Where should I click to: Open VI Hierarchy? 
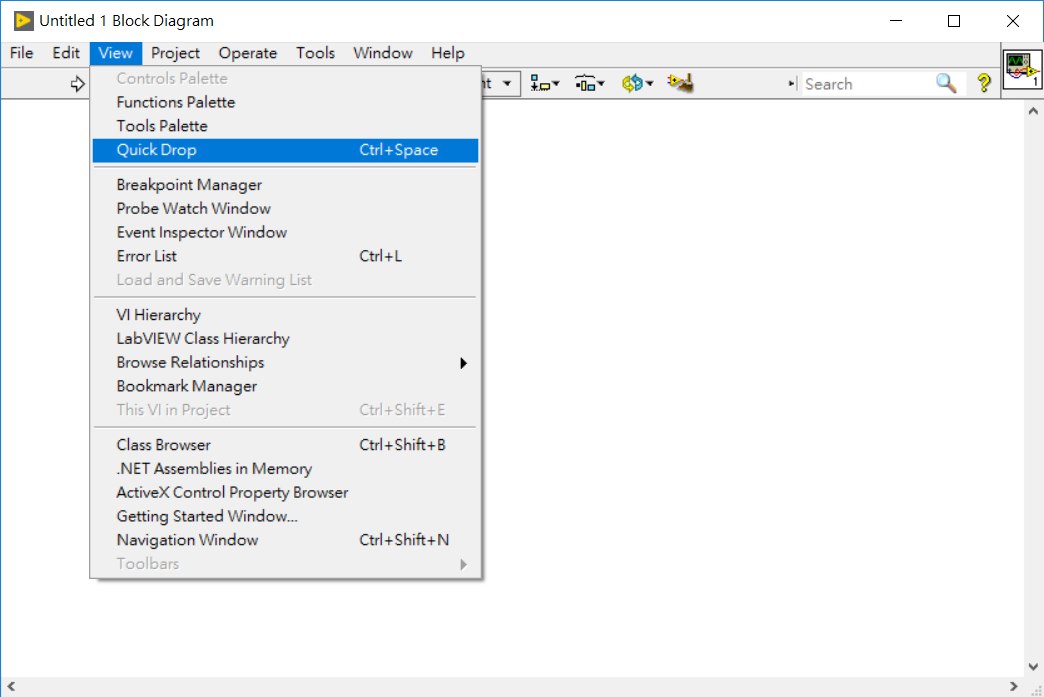click(x=285, y=315)
